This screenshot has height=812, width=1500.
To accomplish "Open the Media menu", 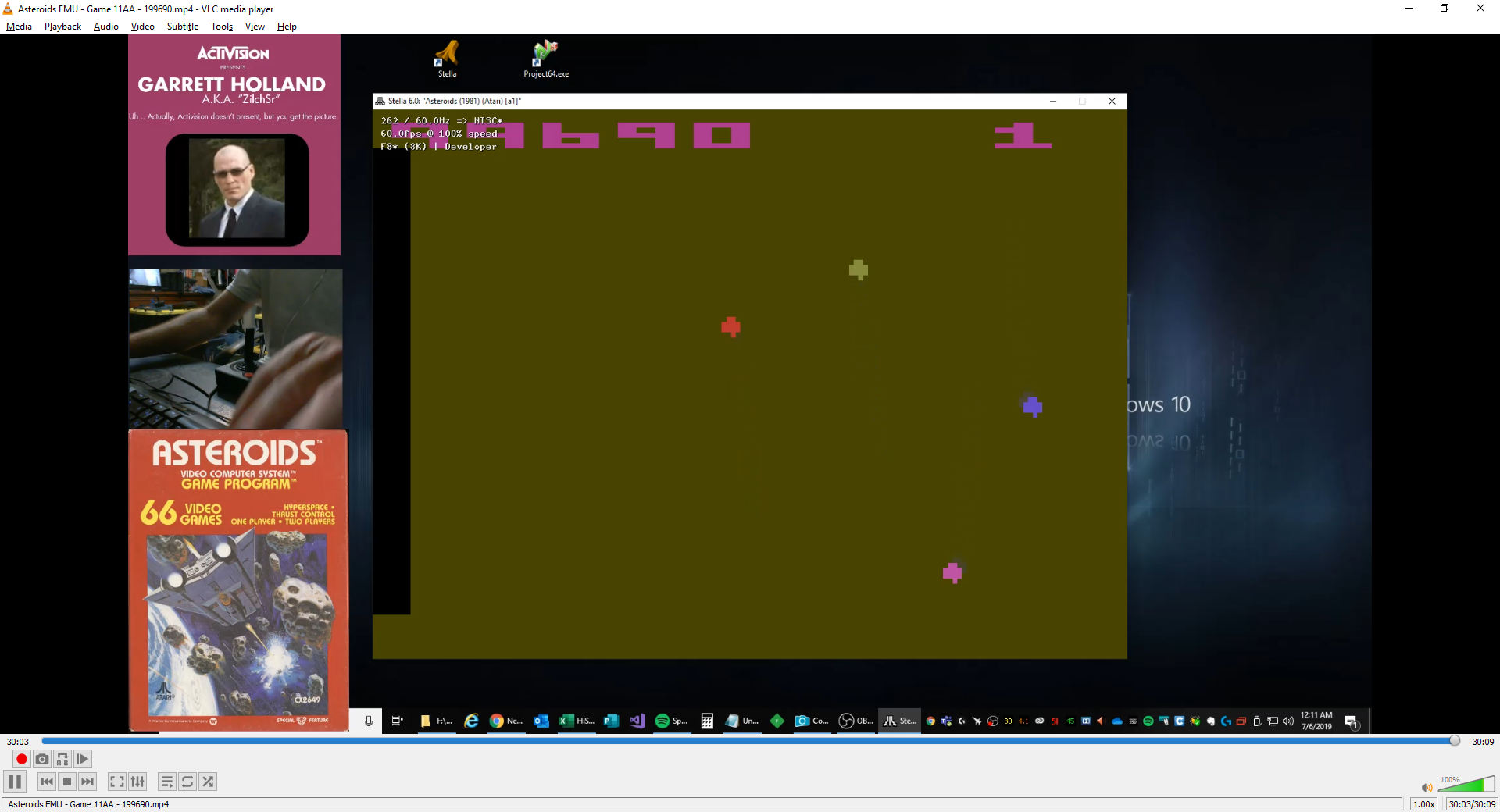I will click(19, 27).
